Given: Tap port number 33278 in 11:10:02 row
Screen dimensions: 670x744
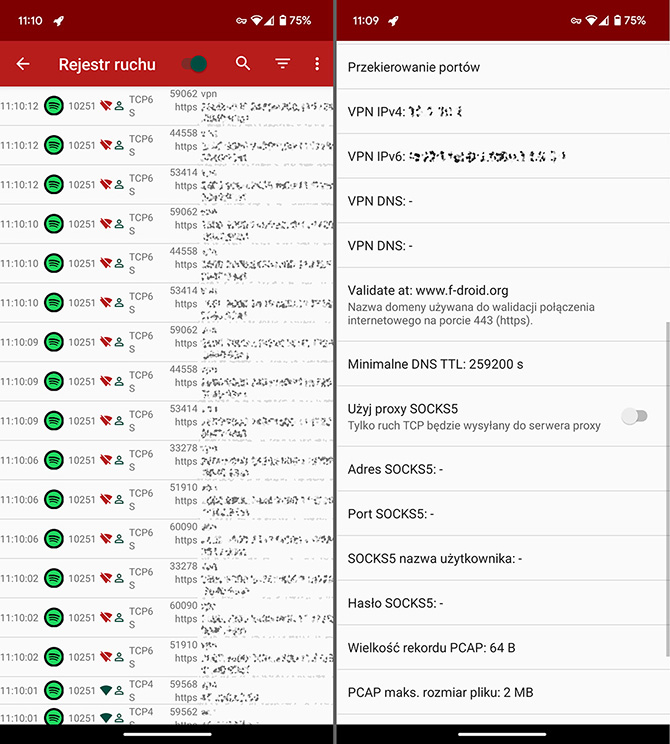Looking at the screenshot, I should 184,566.
